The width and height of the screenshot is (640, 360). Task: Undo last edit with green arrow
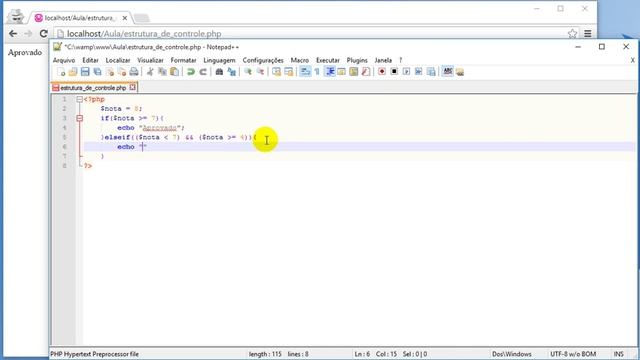(191, 72)
